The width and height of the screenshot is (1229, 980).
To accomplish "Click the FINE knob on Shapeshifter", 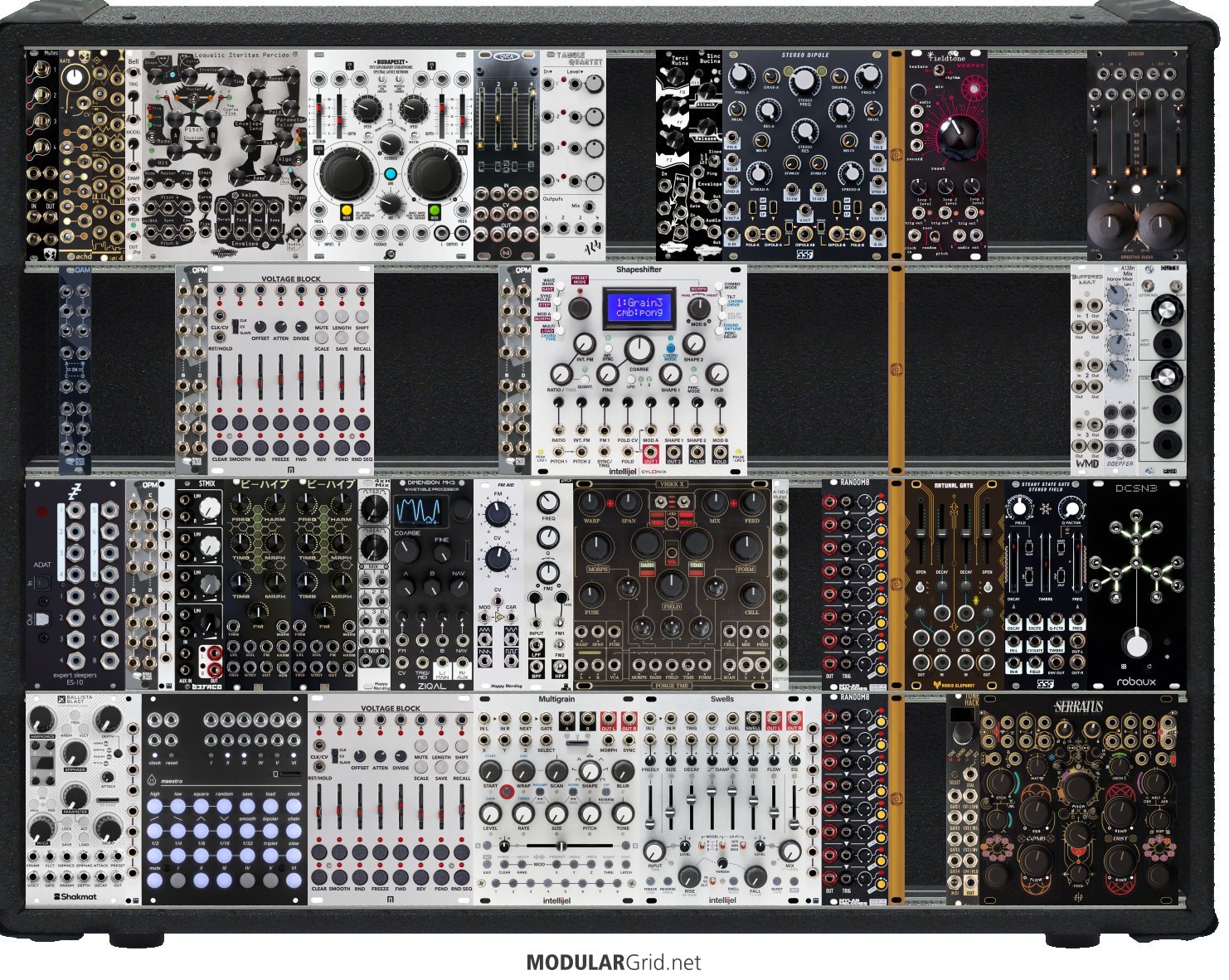I will pyautogui.click(x=608, y=375).
